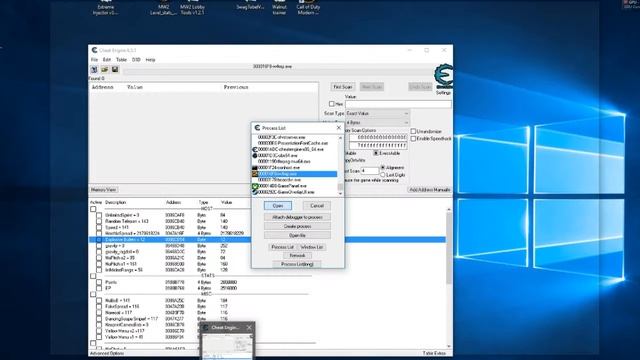640x360 pixels.
Task: Select PresentationFontCache.exe in Process List
Action: [293, 143]
